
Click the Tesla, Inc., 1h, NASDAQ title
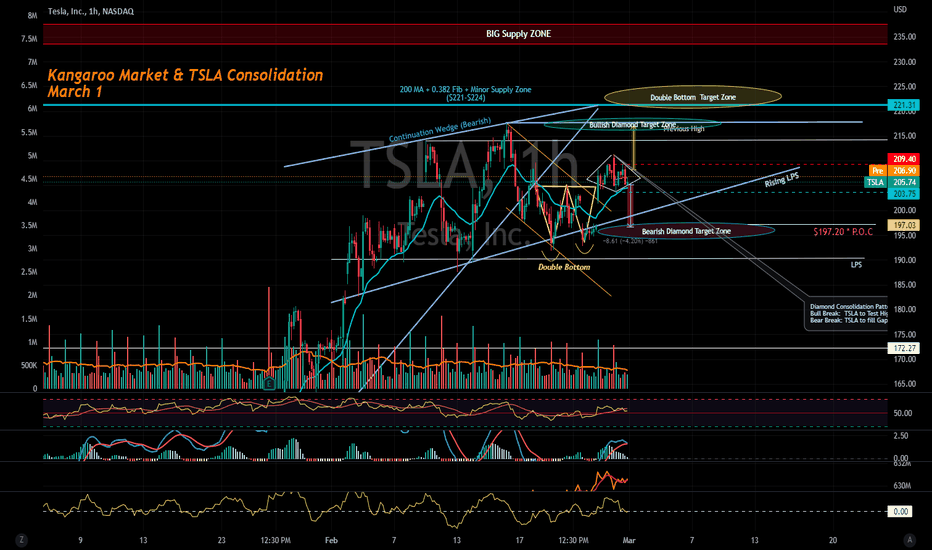90,11
